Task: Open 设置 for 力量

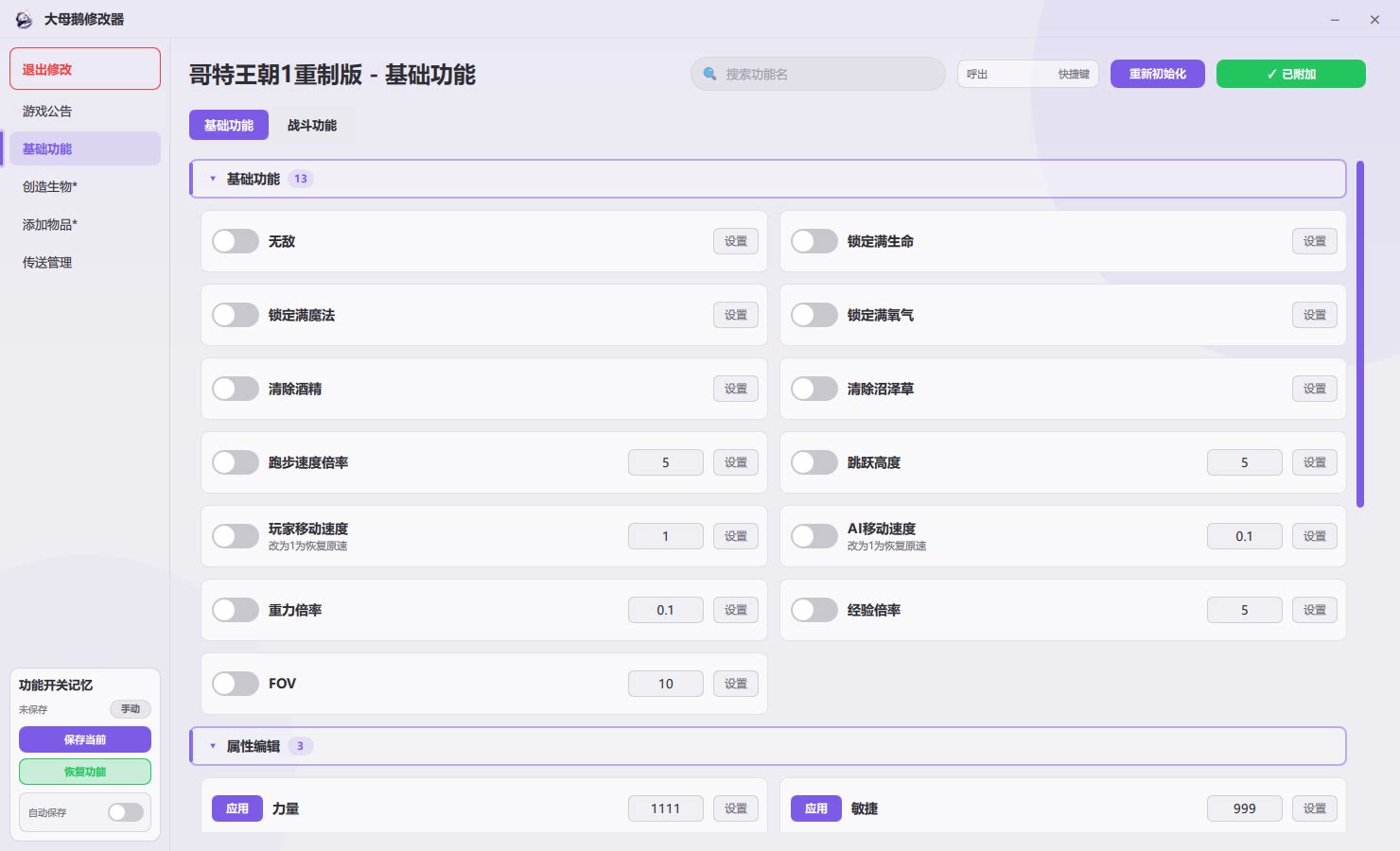Action: point(736,808)
